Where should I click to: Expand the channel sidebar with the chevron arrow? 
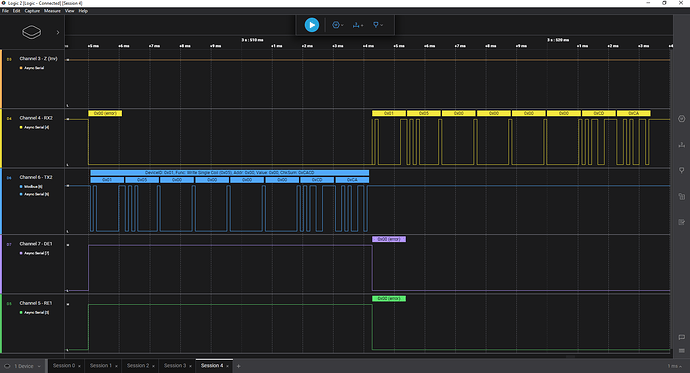click(58, 32)
